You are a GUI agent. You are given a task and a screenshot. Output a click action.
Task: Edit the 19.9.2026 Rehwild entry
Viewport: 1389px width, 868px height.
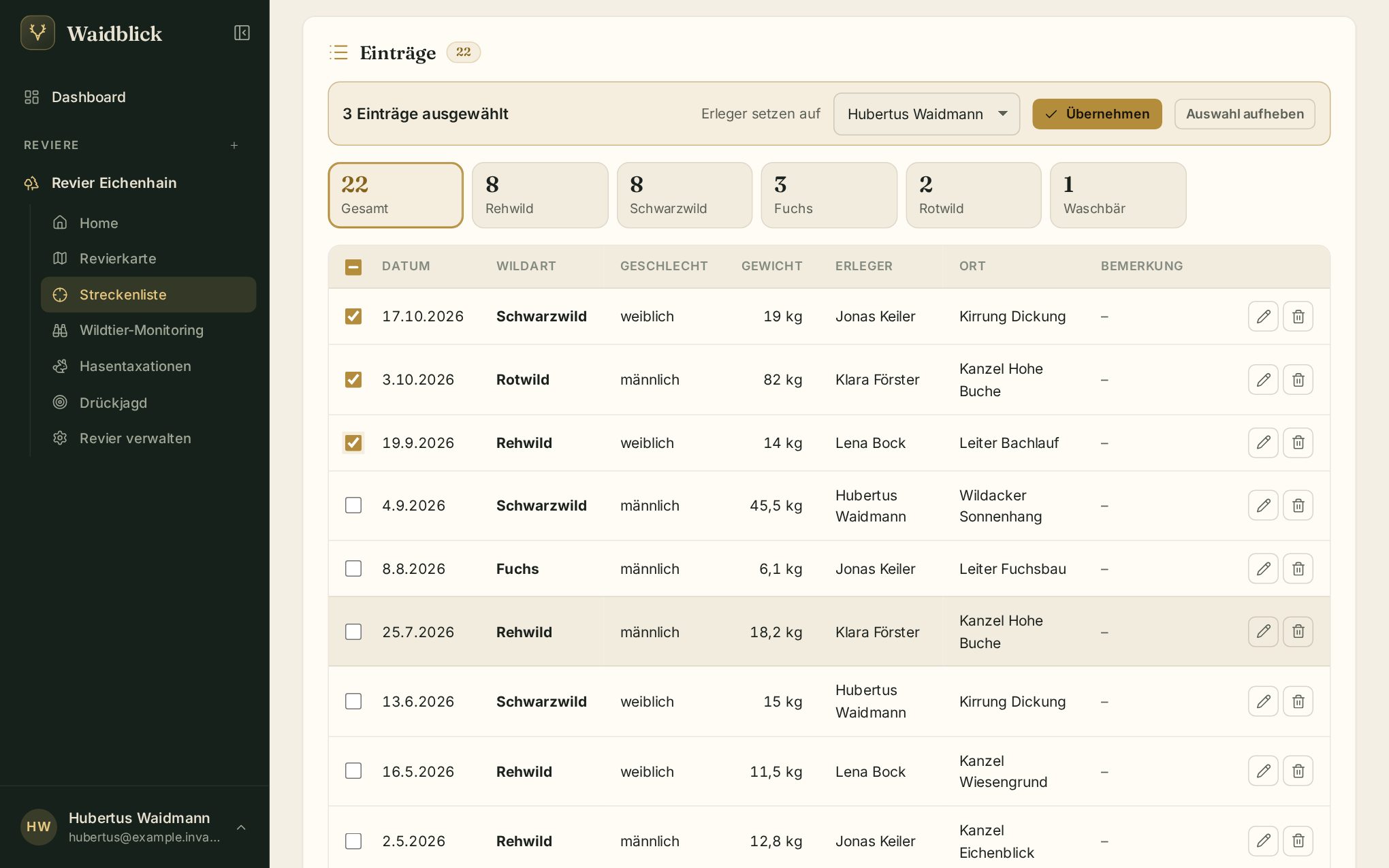[1263, 443]
